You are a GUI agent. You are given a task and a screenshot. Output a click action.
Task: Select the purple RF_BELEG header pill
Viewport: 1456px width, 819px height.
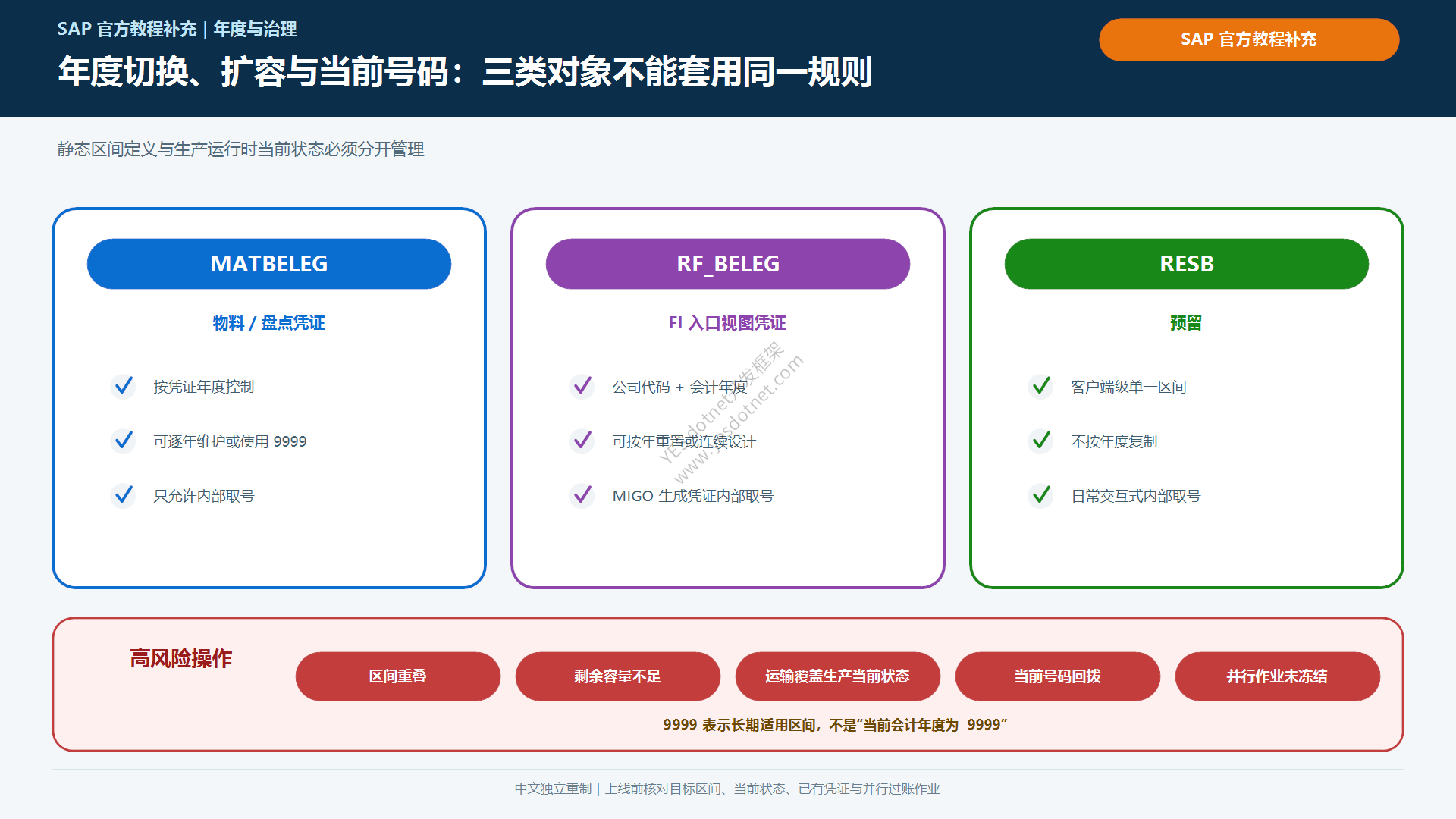point(728,264)
